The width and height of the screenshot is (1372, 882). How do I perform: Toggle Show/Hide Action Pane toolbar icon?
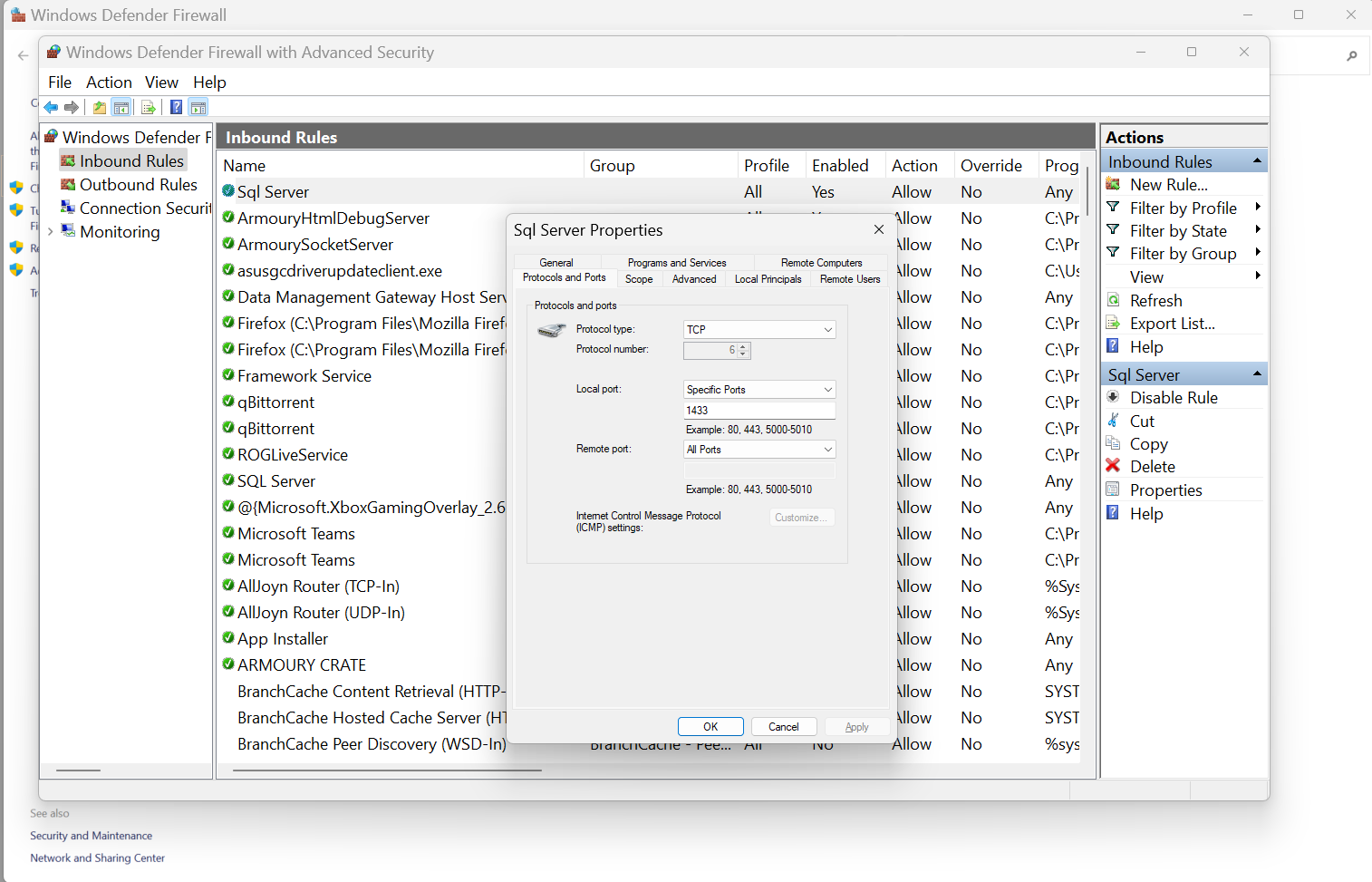198,108
